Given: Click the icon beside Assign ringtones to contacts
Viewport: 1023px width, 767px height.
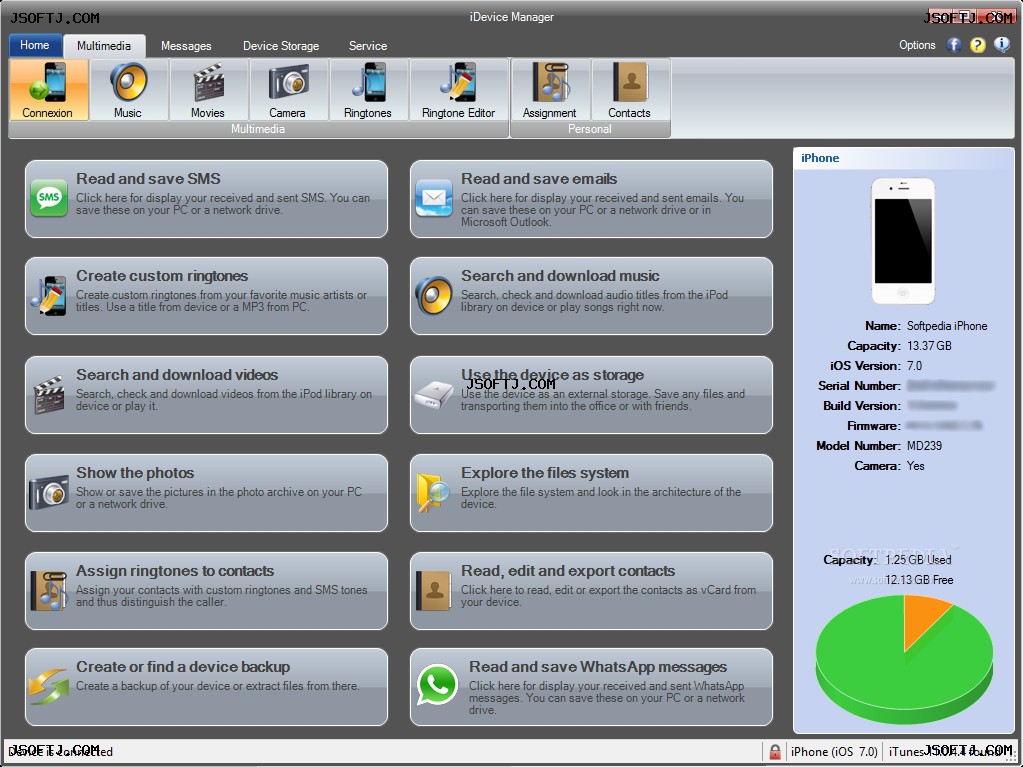Looking at the screenshot, I should point(49,591).
